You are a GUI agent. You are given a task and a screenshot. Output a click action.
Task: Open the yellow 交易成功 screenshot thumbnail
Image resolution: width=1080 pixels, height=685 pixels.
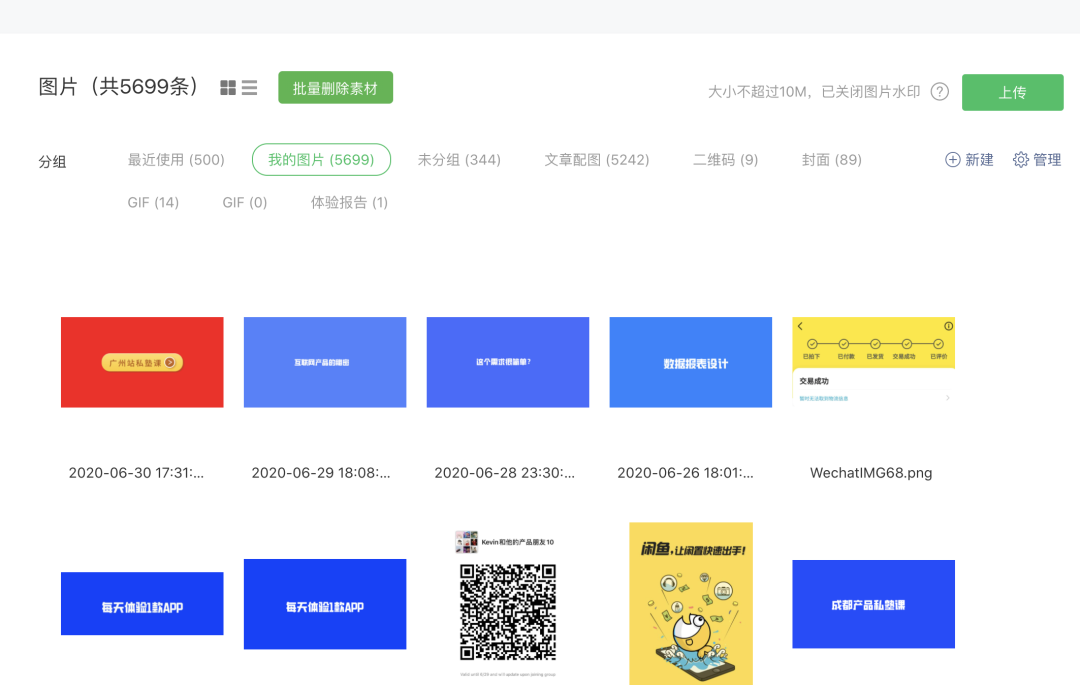coord(873,361)
